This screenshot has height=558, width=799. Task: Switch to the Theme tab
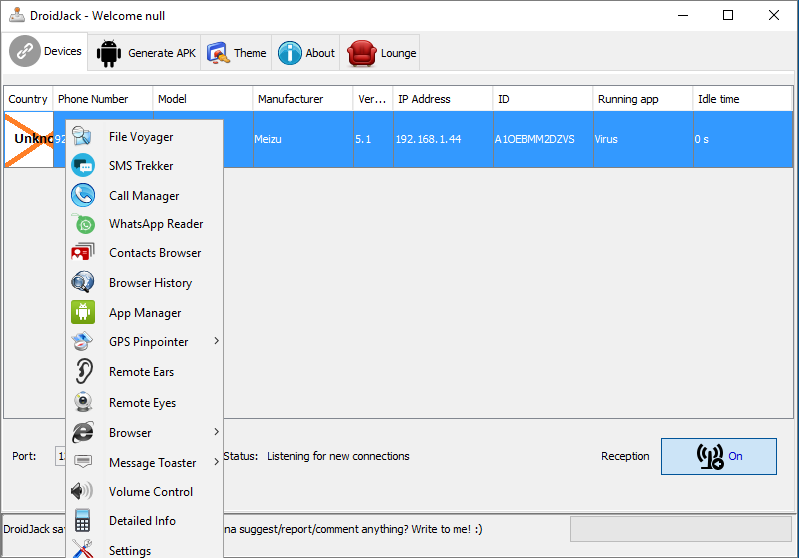[x=236, y=52]
